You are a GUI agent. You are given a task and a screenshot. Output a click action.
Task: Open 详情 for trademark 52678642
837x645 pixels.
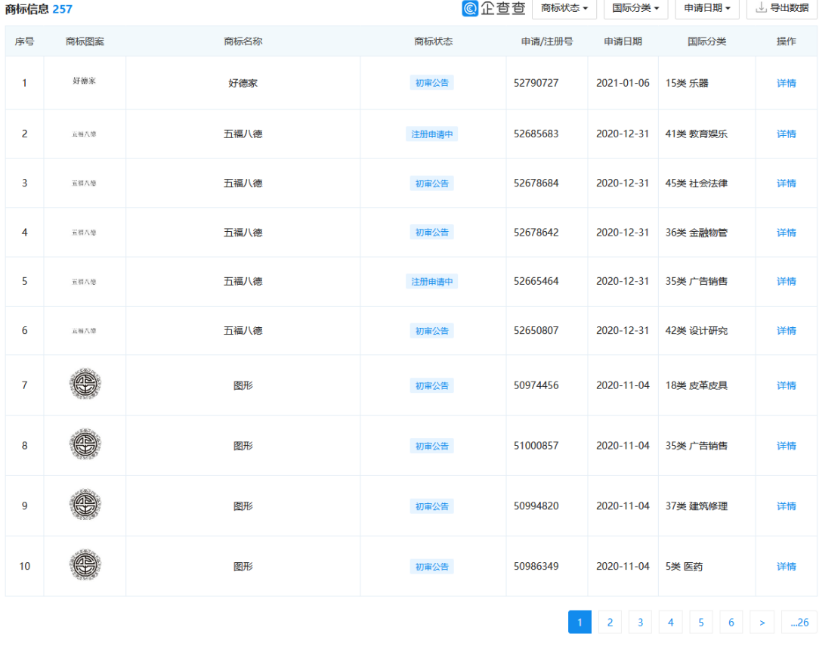pos(786,232)
